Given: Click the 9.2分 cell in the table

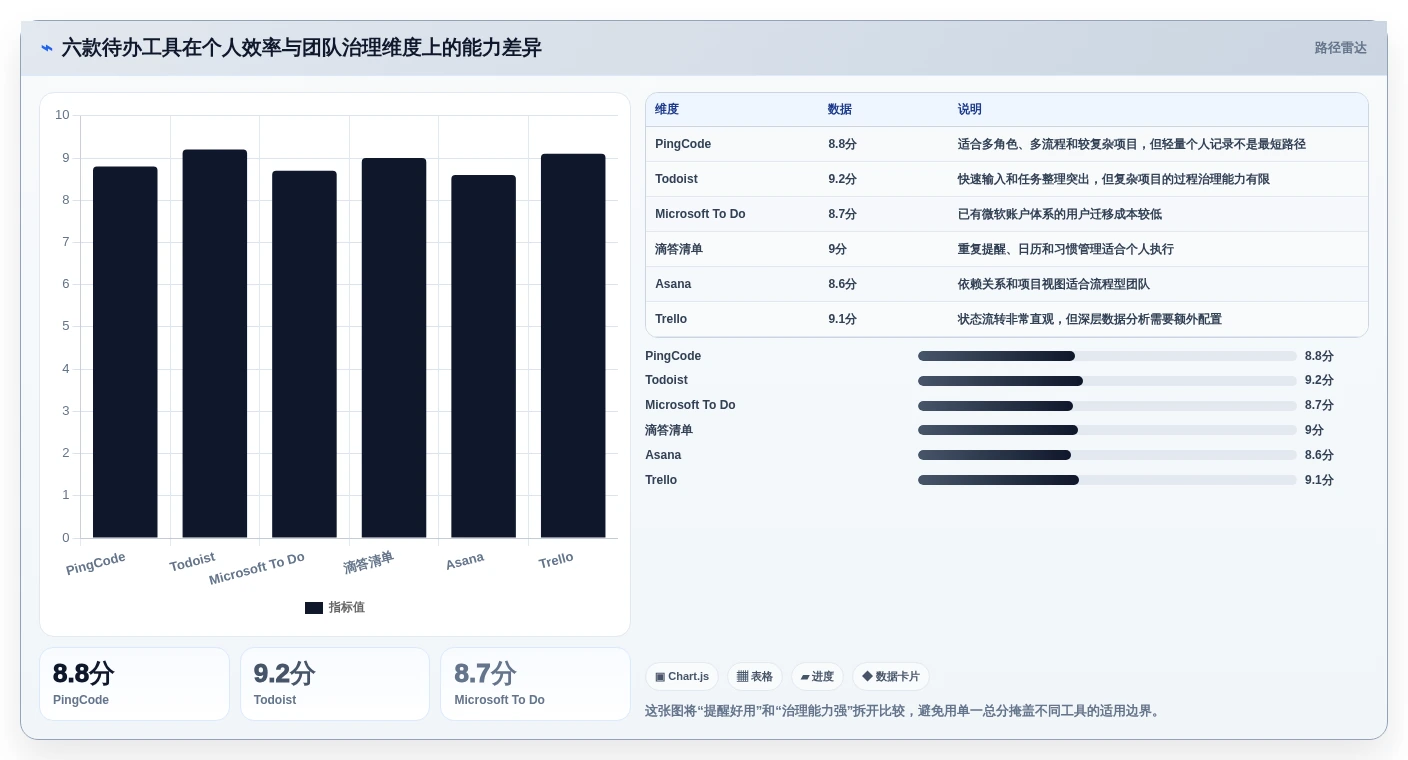Looking at the screenshot, I should 842,179.
